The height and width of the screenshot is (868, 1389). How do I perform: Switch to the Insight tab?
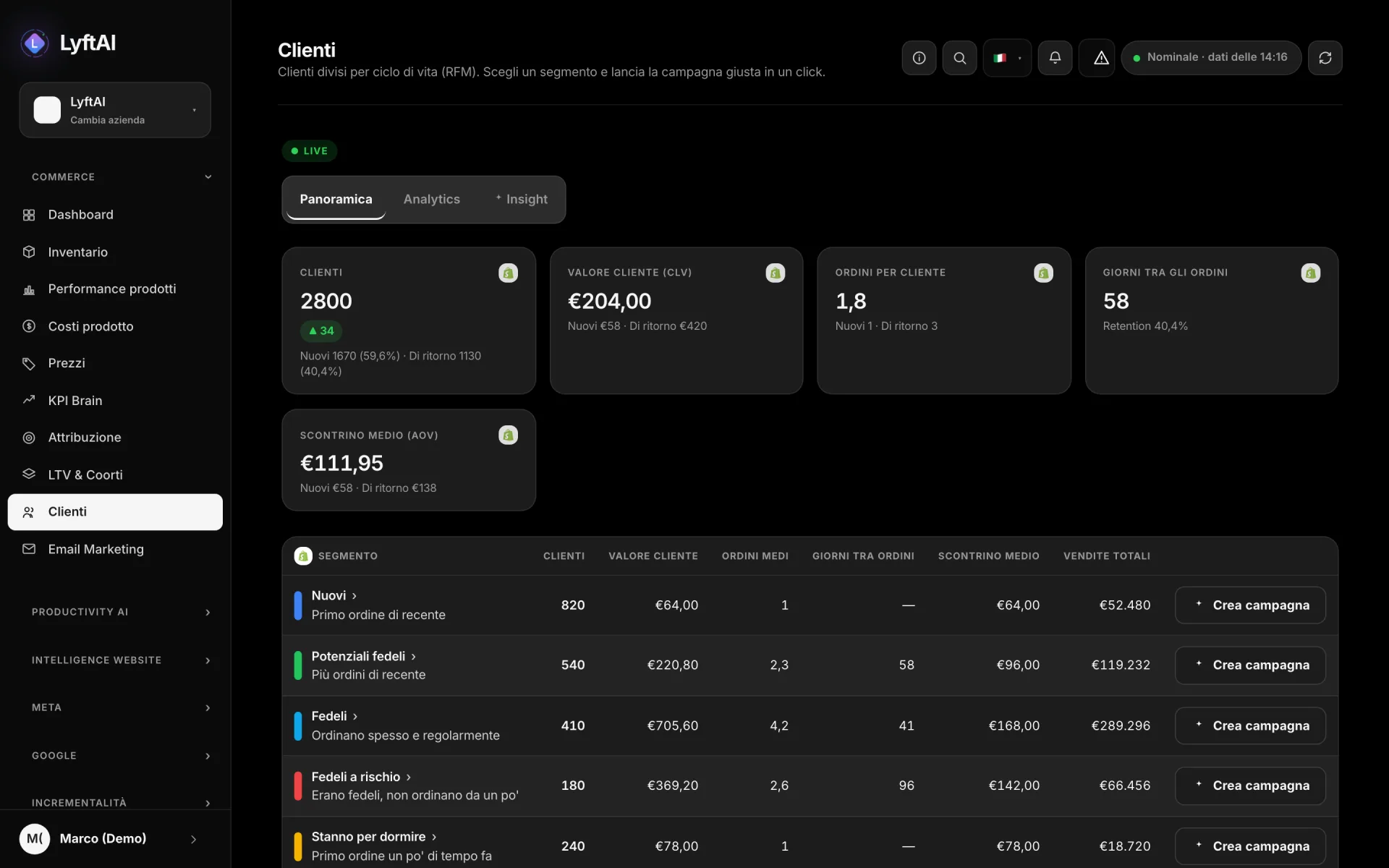pos(522,199)
